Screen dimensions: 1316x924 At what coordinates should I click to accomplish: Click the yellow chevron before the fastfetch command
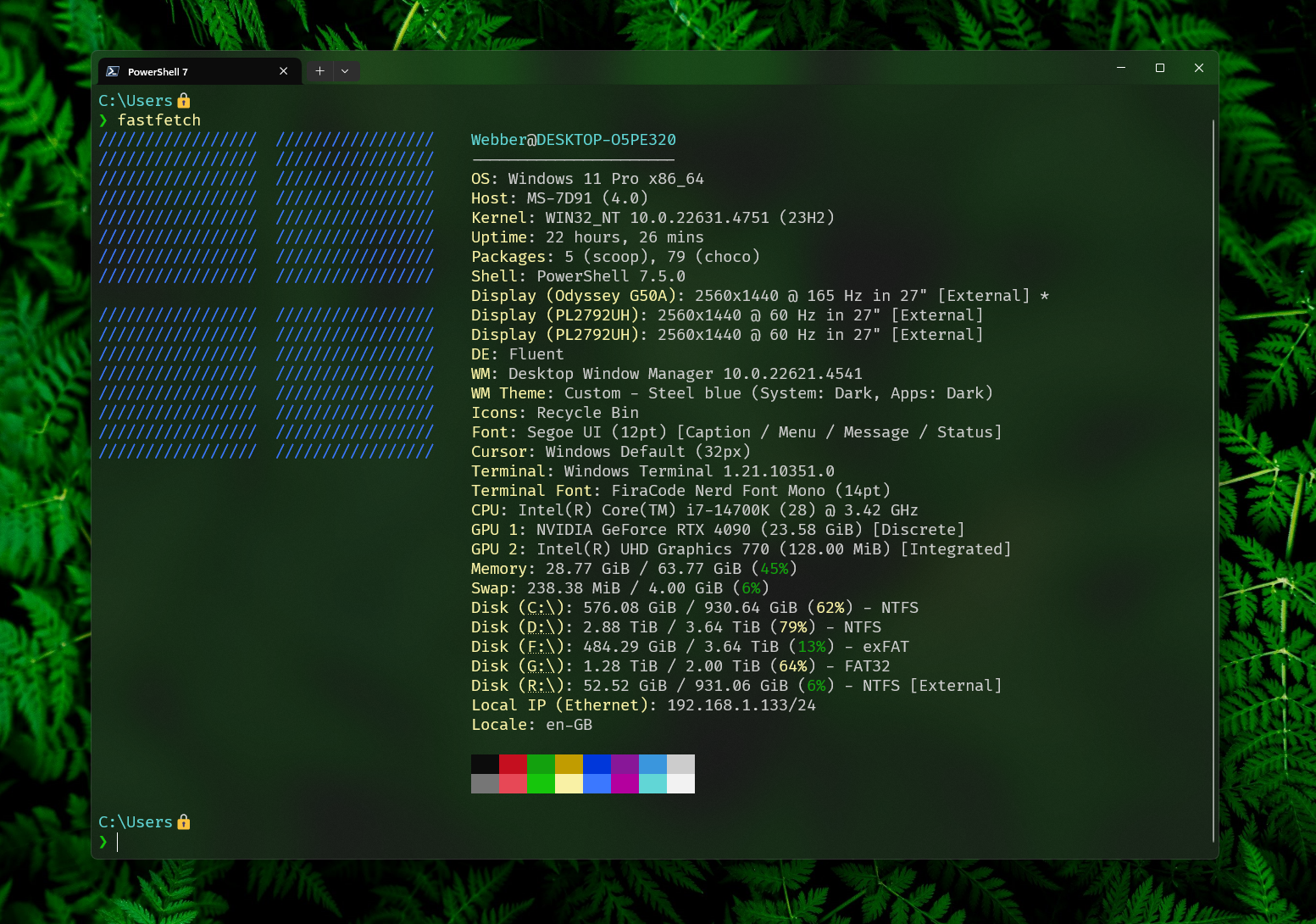(x=103, y=120)
